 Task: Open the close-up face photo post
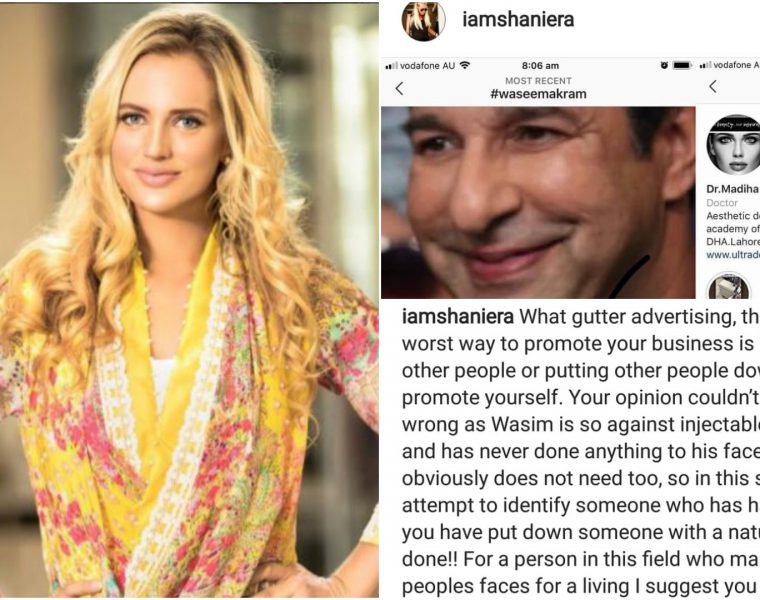[x=538, y=203]
